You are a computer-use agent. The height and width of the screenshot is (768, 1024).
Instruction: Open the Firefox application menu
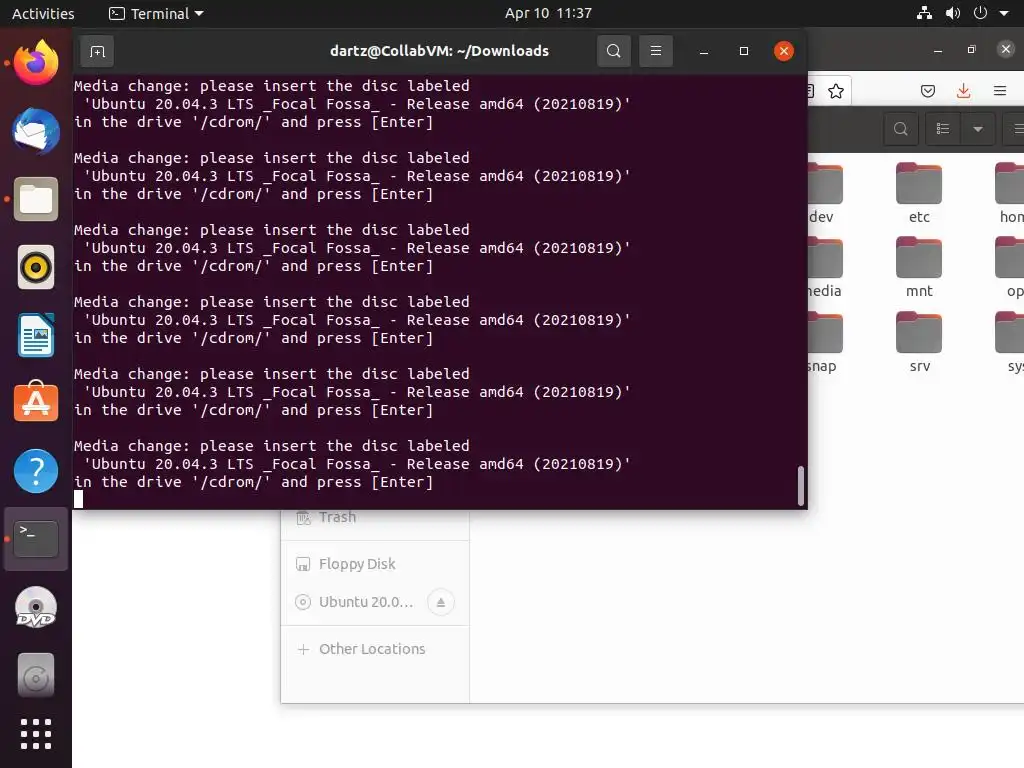(x=999, y=91)
